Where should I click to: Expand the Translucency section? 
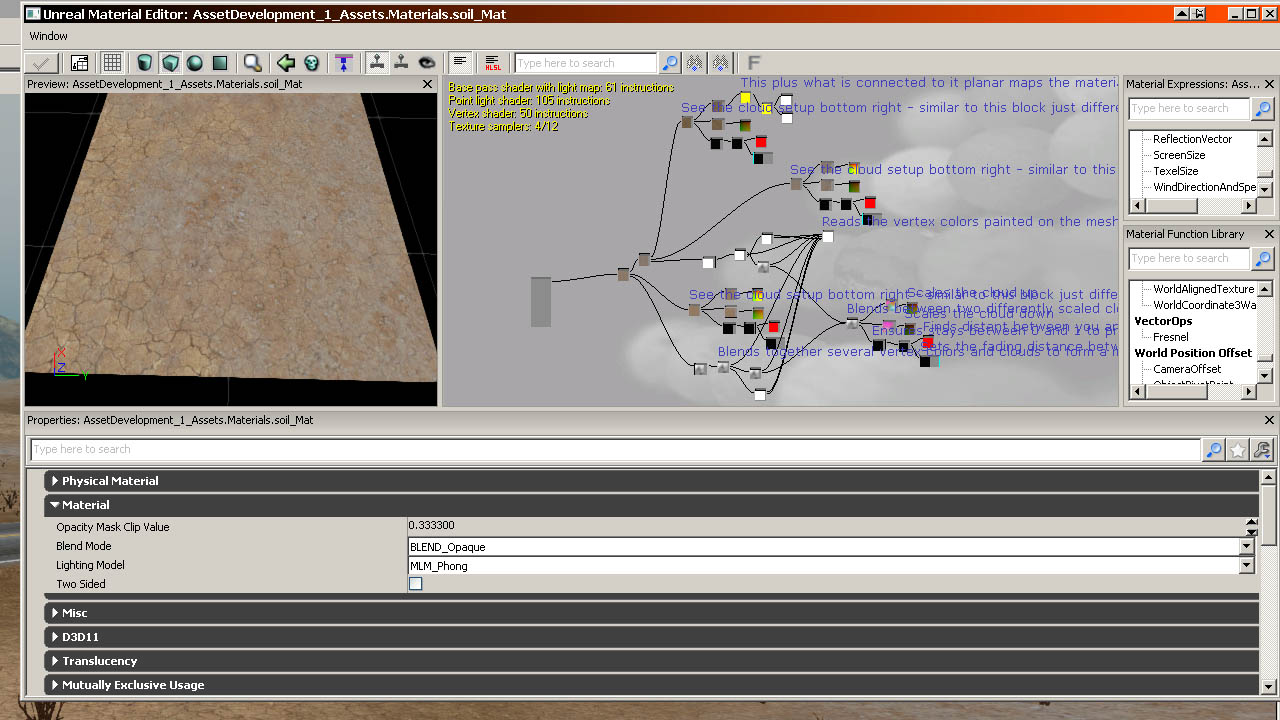651,661
